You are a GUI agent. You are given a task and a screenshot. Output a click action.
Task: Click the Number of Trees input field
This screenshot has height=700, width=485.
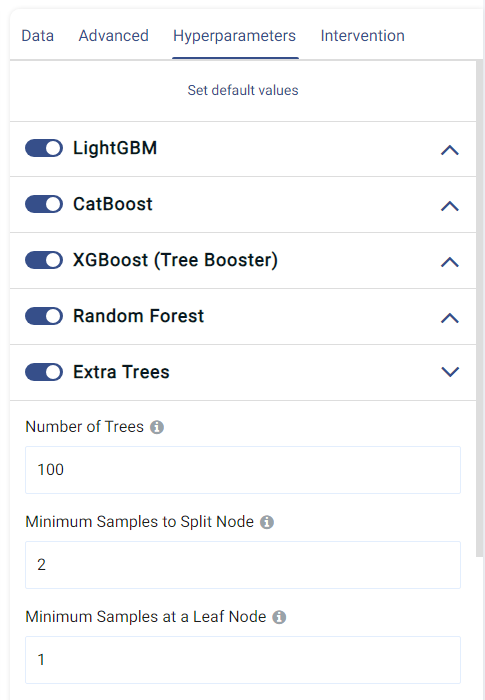[243, 470]
